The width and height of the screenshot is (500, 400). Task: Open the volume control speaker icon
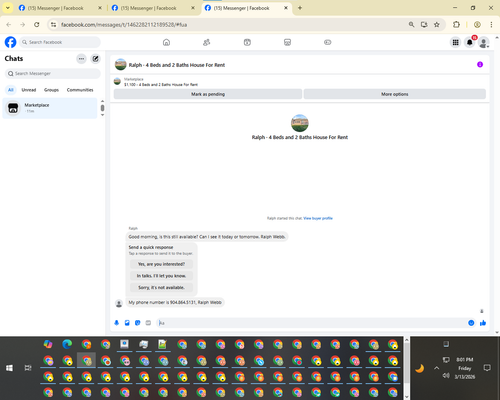446,376
